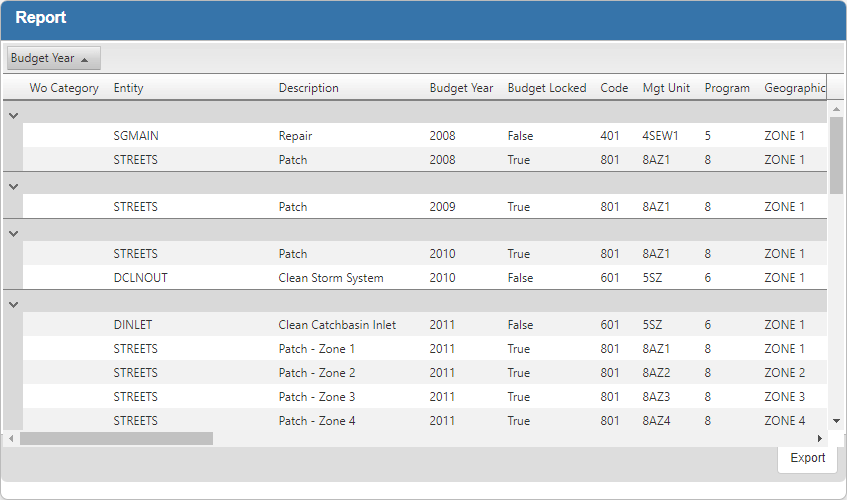Select the Patch - Zone 2 row

click(425, 373)
